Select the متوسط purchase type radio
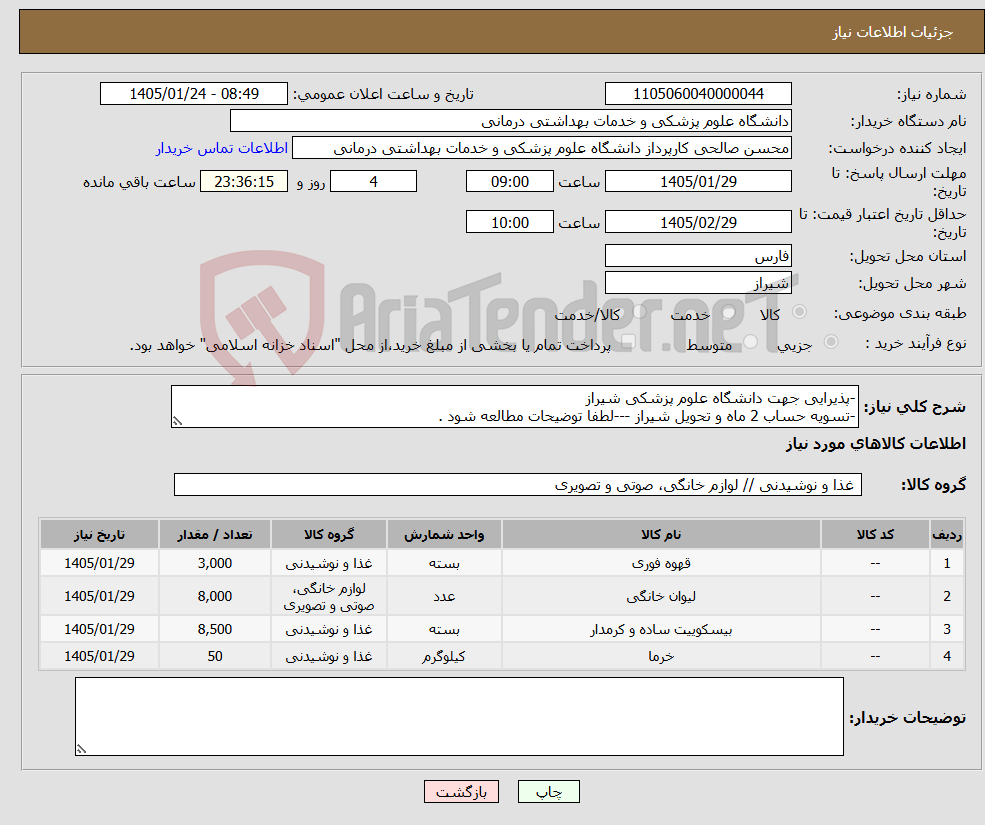The image size is (985, 825). coord(751,342)
